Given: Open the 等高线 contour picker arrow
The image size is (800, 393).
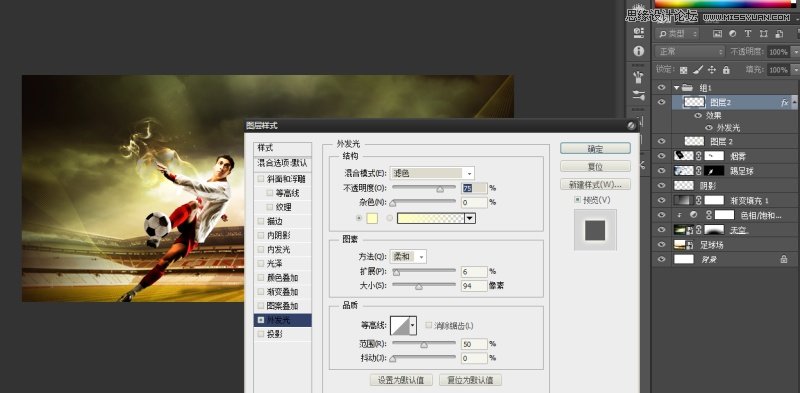Looking at the screenshot, I should click(x=413, y=325).
